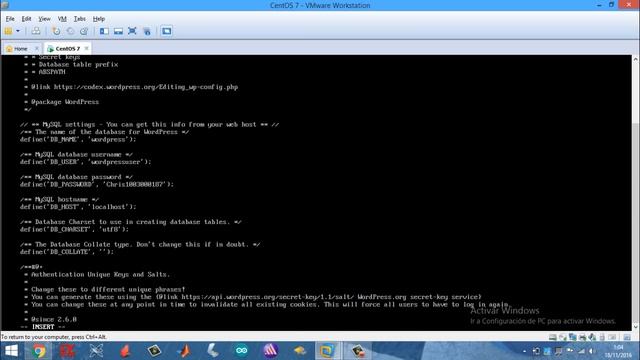
Task: Click the DB_PASSWORD define line
Action: coord(97,184)
